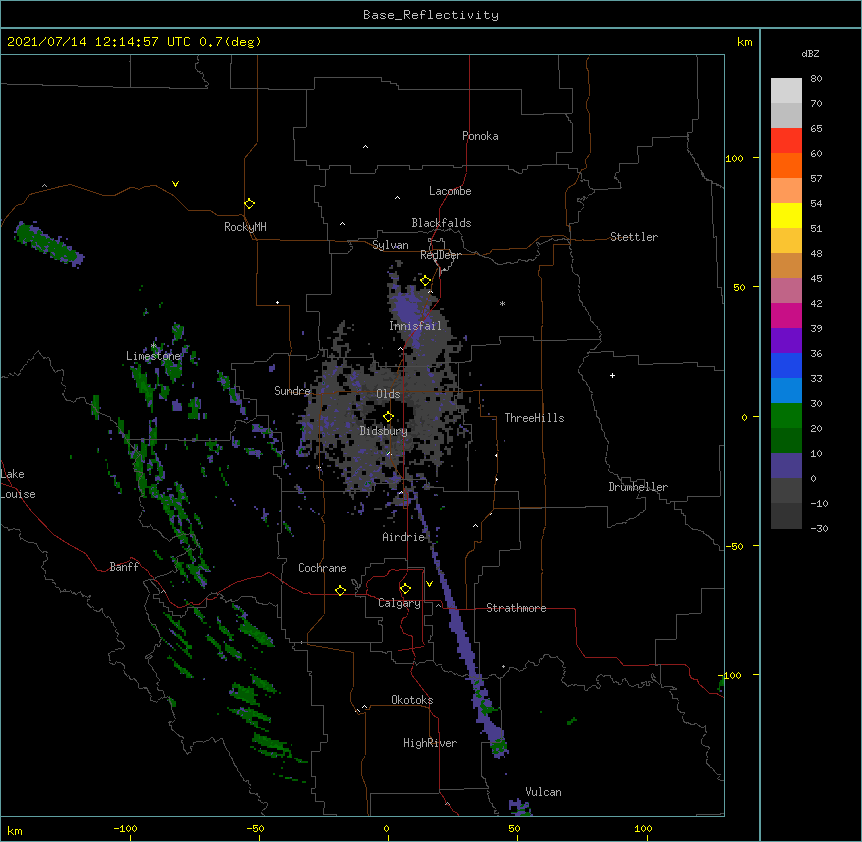
Task: Click the Calgary label
Action: [399, 603]
